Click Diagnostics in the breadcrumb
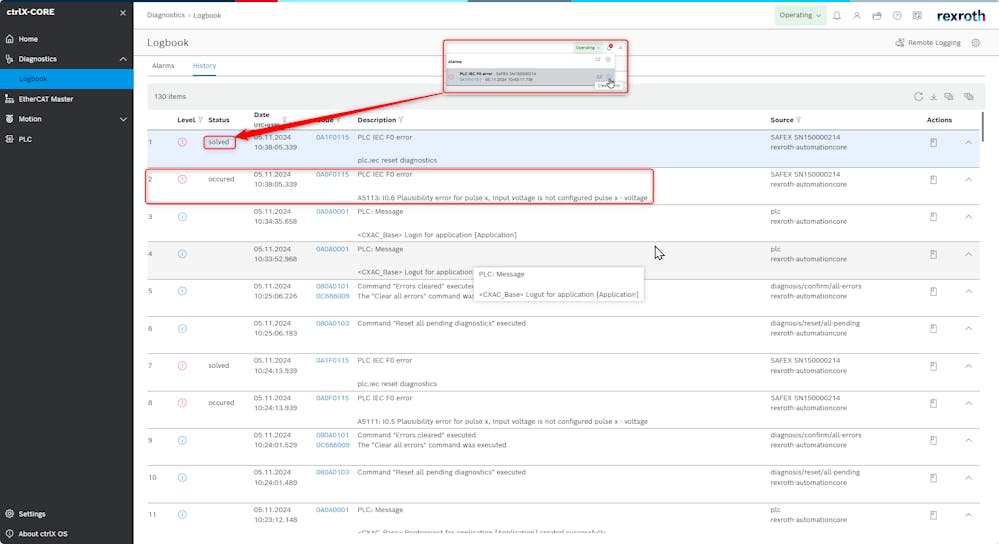This screenshot has height=544, width=999. [x=166, y=15]
